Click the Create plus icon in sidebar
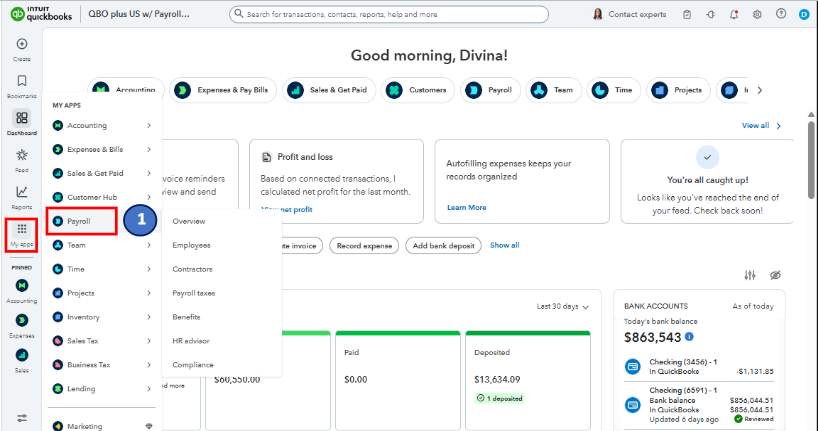 [x=22, y=45]
